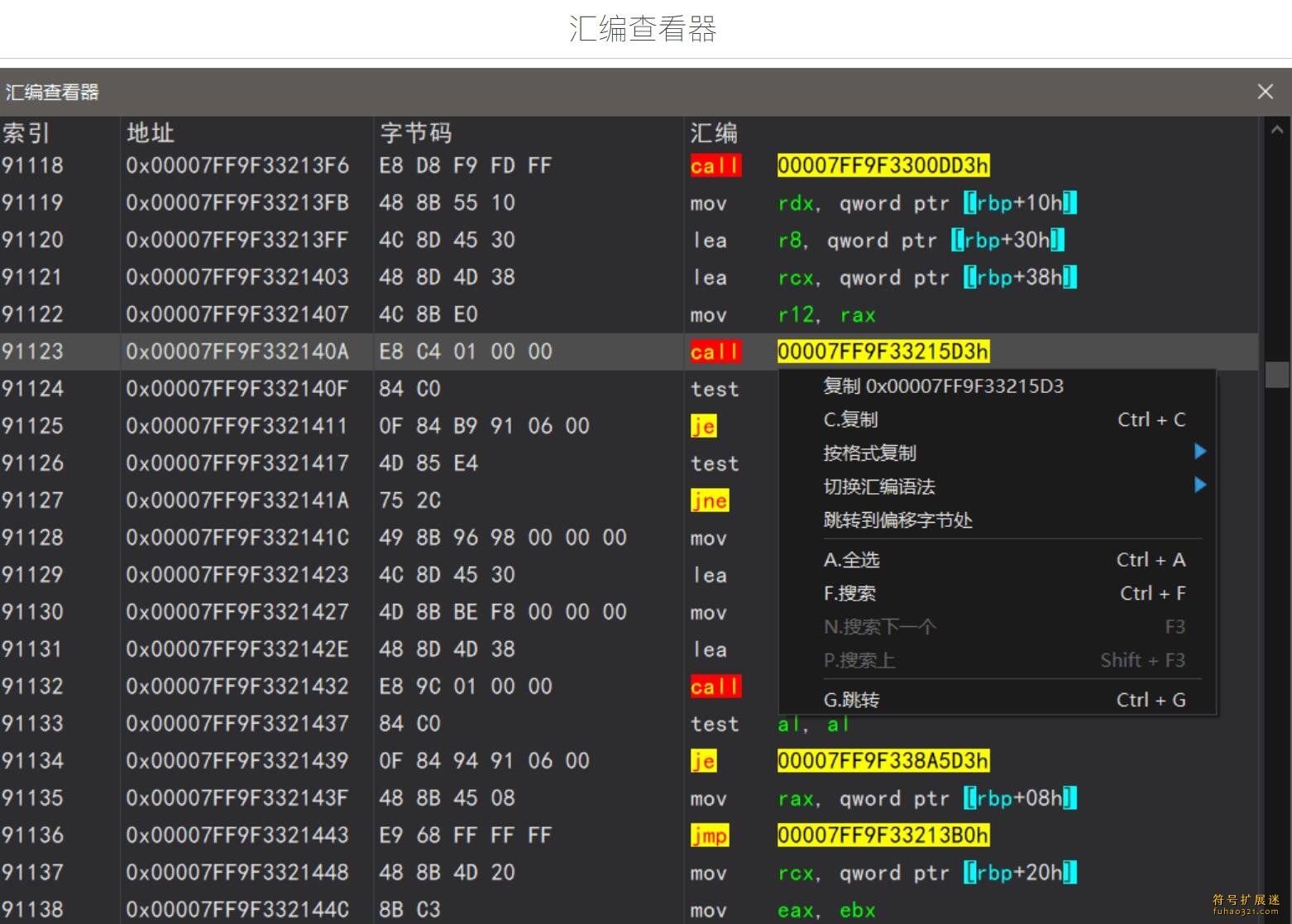Viewport: 1292px width, 924px height.
Task: Click call target 00007FF9F3300DD3h in row 91118
Action: [883, 165]
